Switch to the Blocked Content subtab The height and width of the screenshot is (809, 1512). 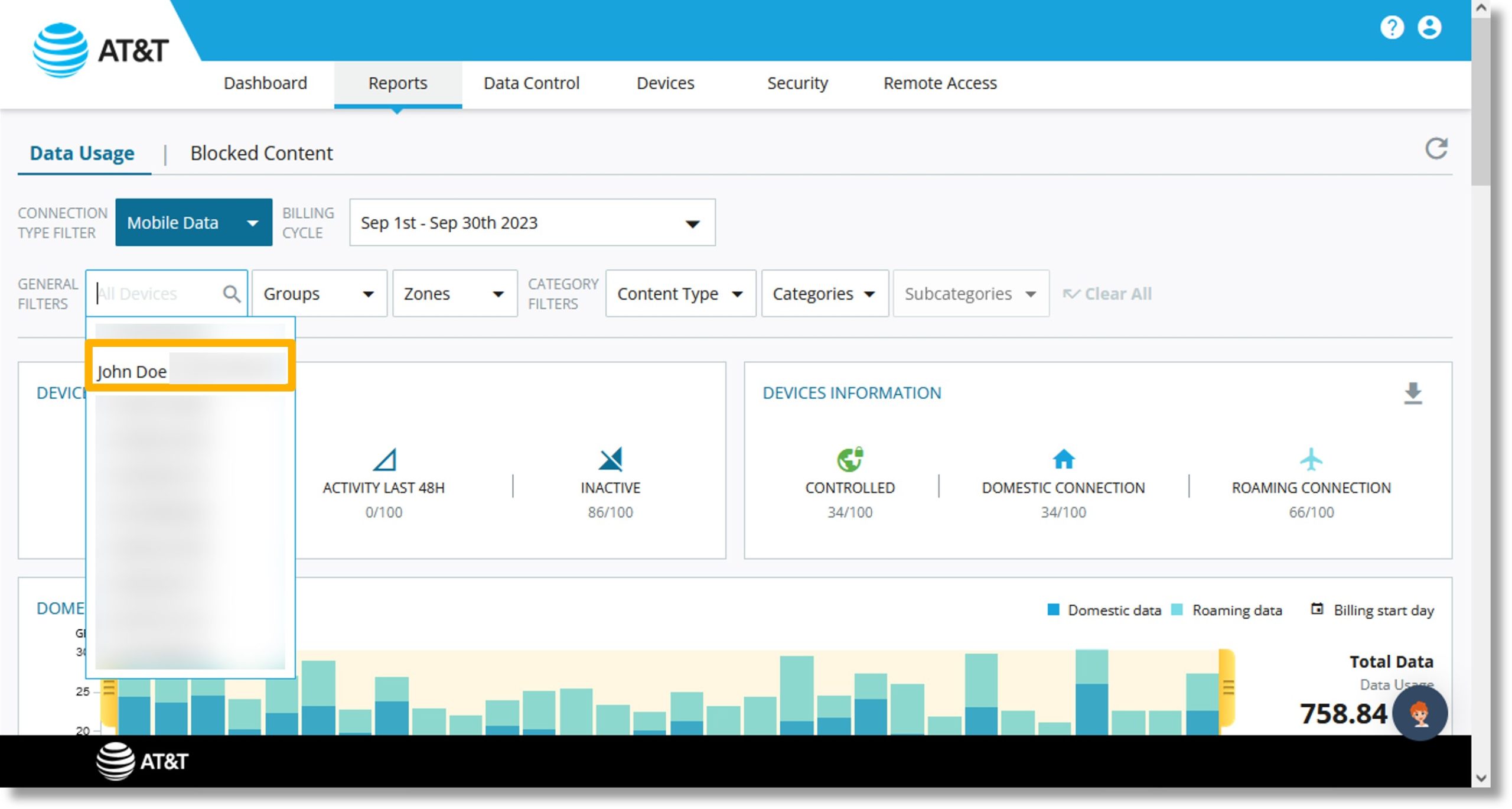point(262,153)
